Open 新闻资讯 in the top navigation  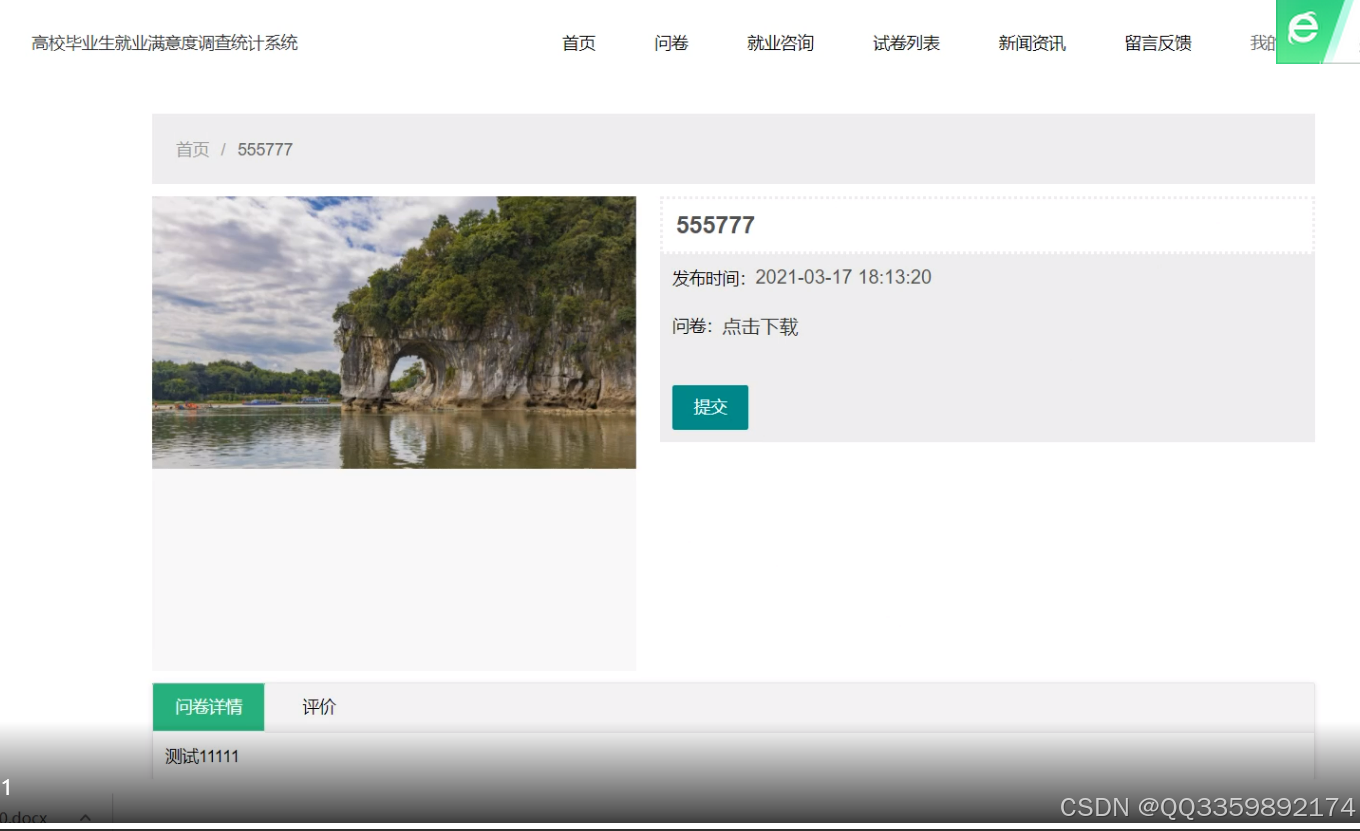(1032, 43)
